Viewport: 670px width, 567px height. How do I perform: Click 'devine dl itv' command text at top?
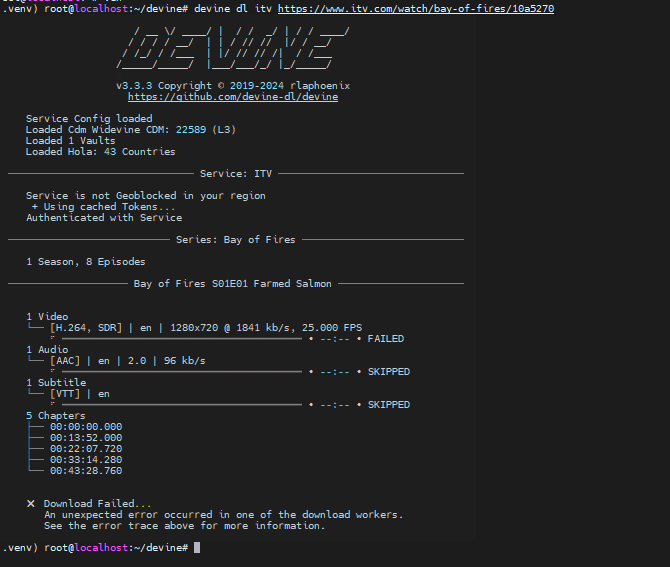tap(233, 9)
